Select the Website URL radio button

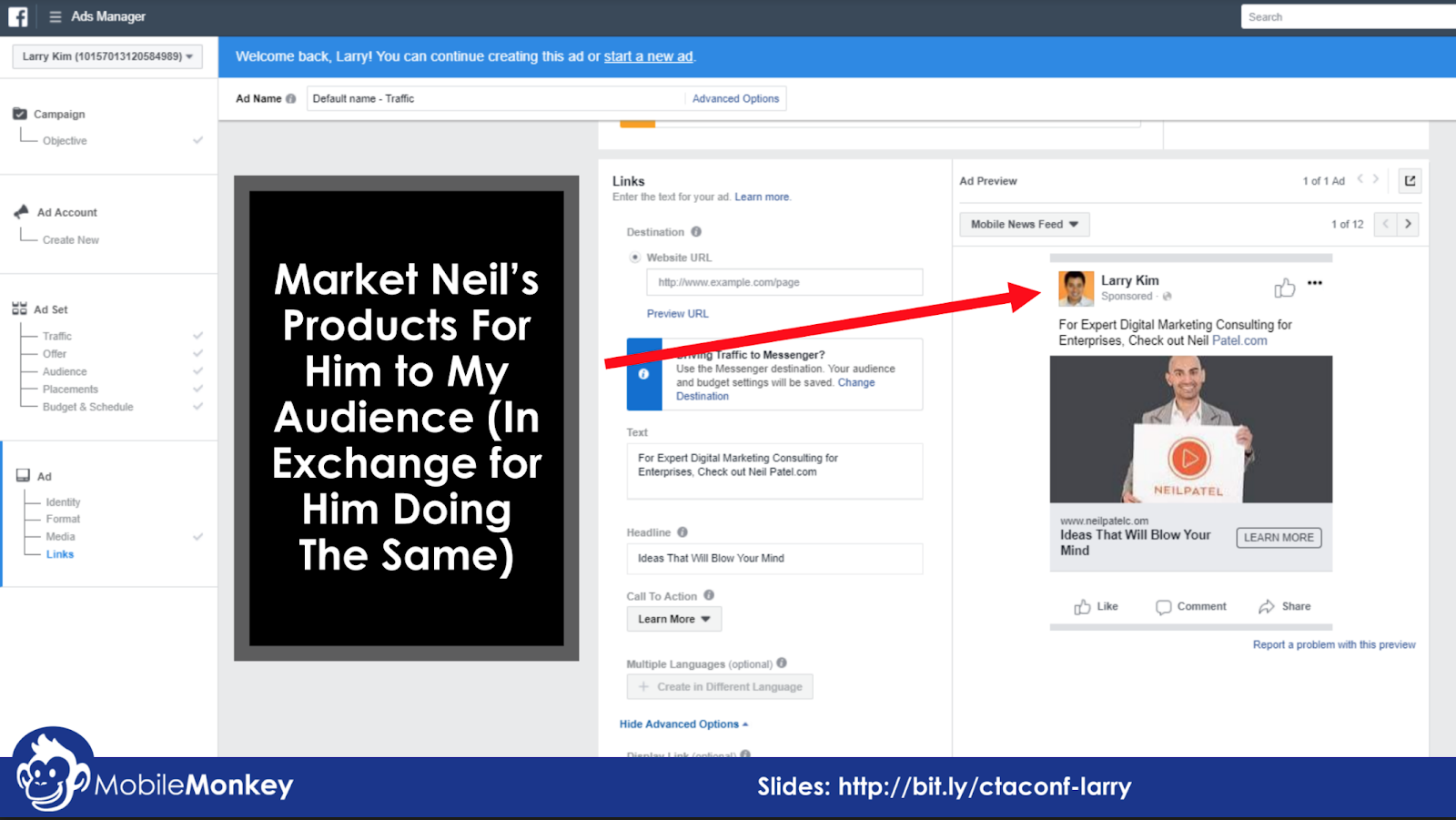[635, 258]
